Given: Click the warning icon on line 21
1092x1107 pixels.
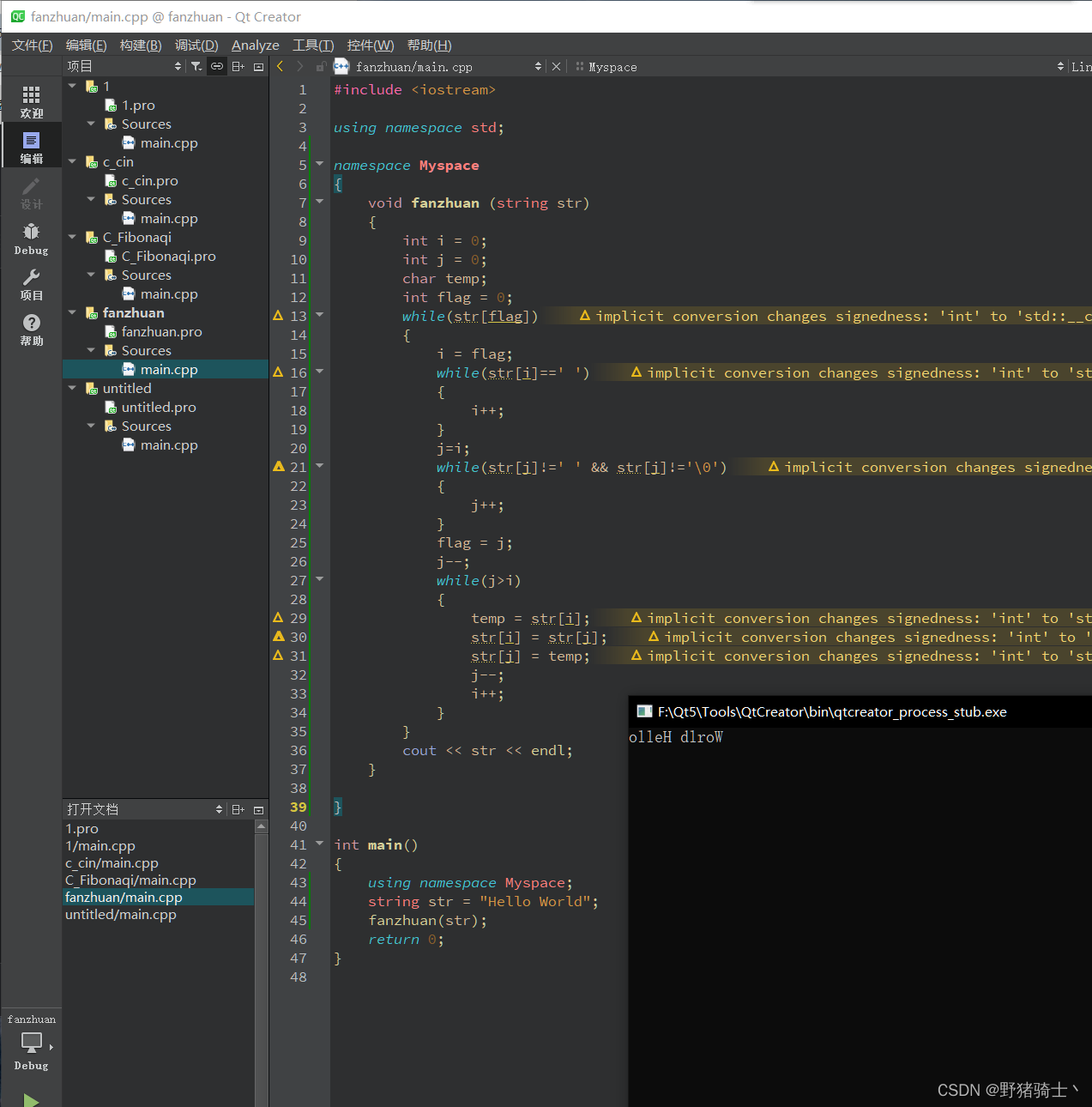Looking at the screenshot, I should pos(278,467).
